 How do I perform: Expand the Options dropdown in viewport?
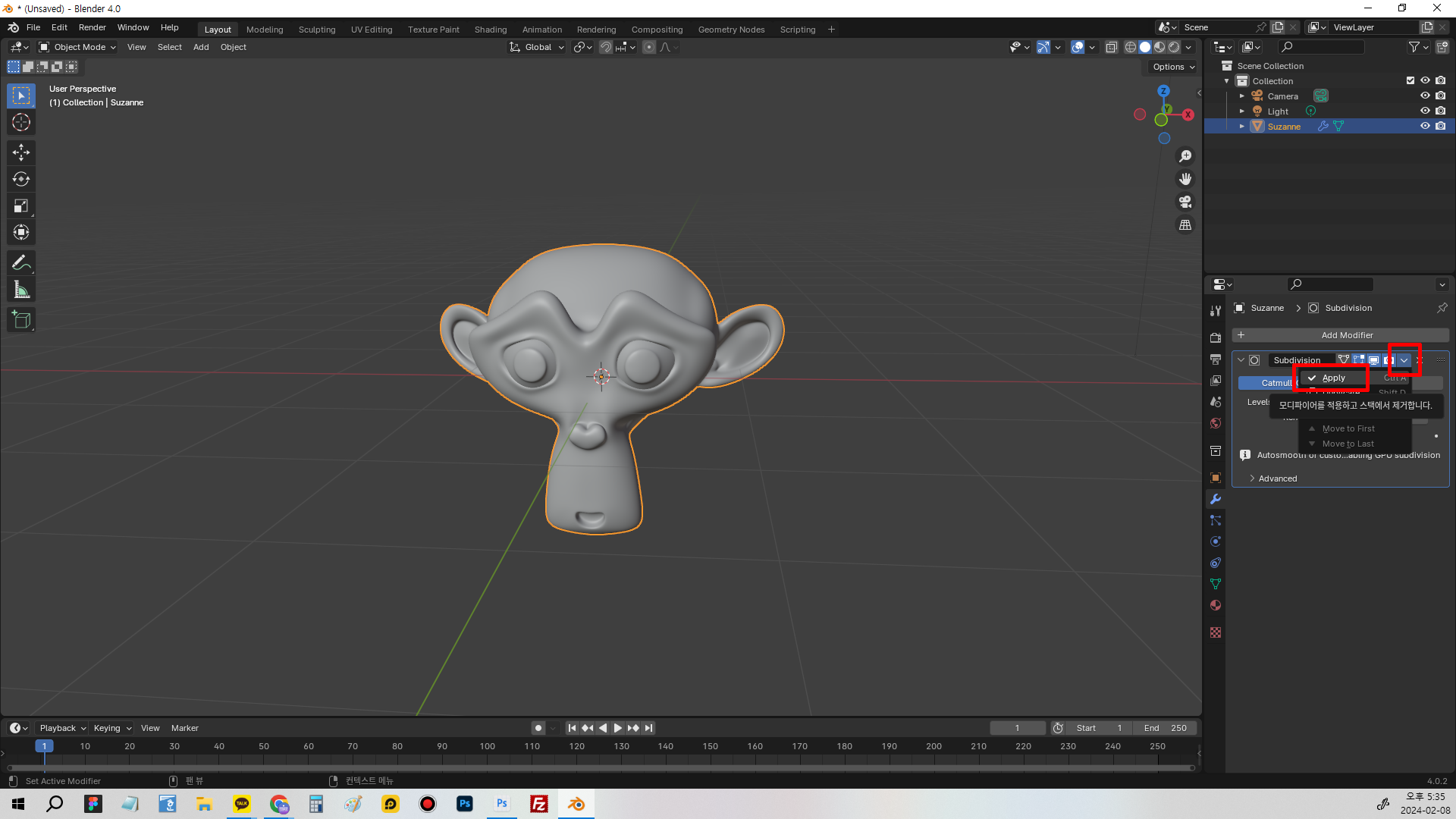pos(1173,67)
